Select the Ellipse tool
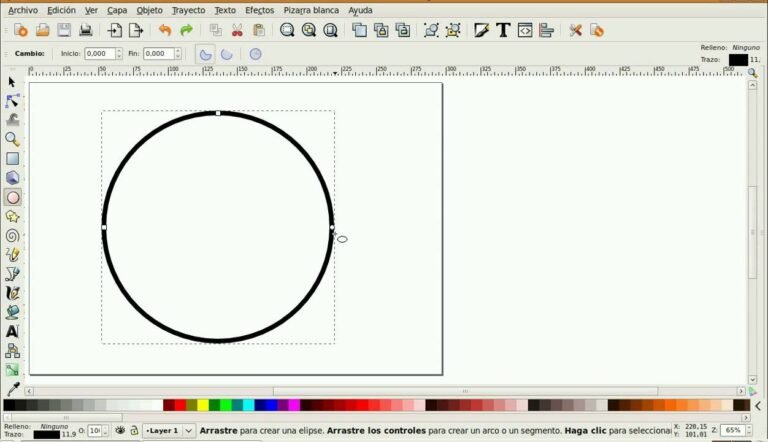 13,197
